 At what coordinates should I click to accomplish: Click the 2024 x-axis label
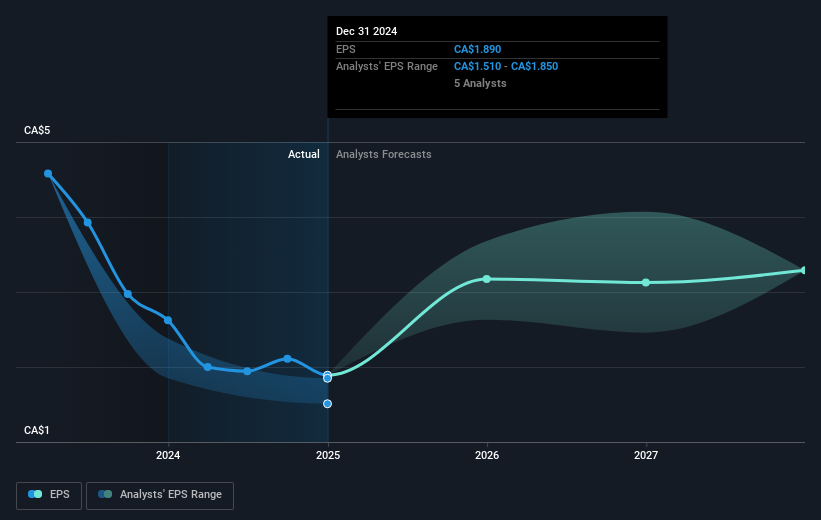coord(168,455)
